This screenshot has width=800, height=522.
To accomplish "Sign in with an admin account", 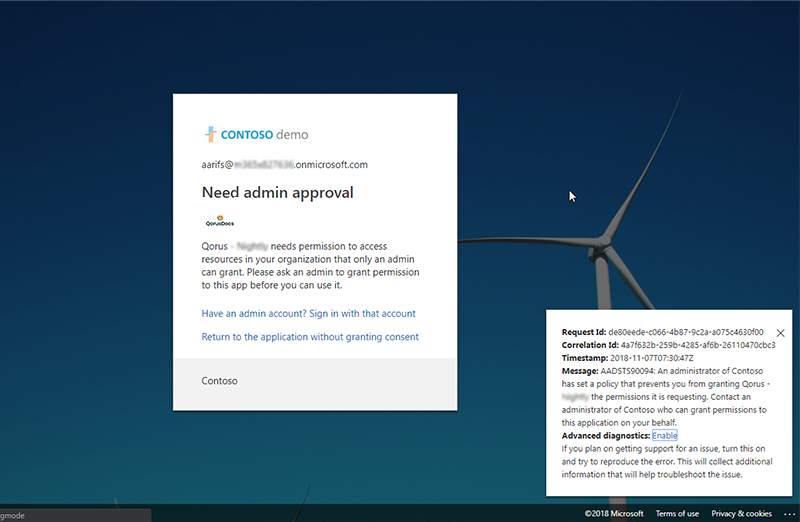I will 308,313.
